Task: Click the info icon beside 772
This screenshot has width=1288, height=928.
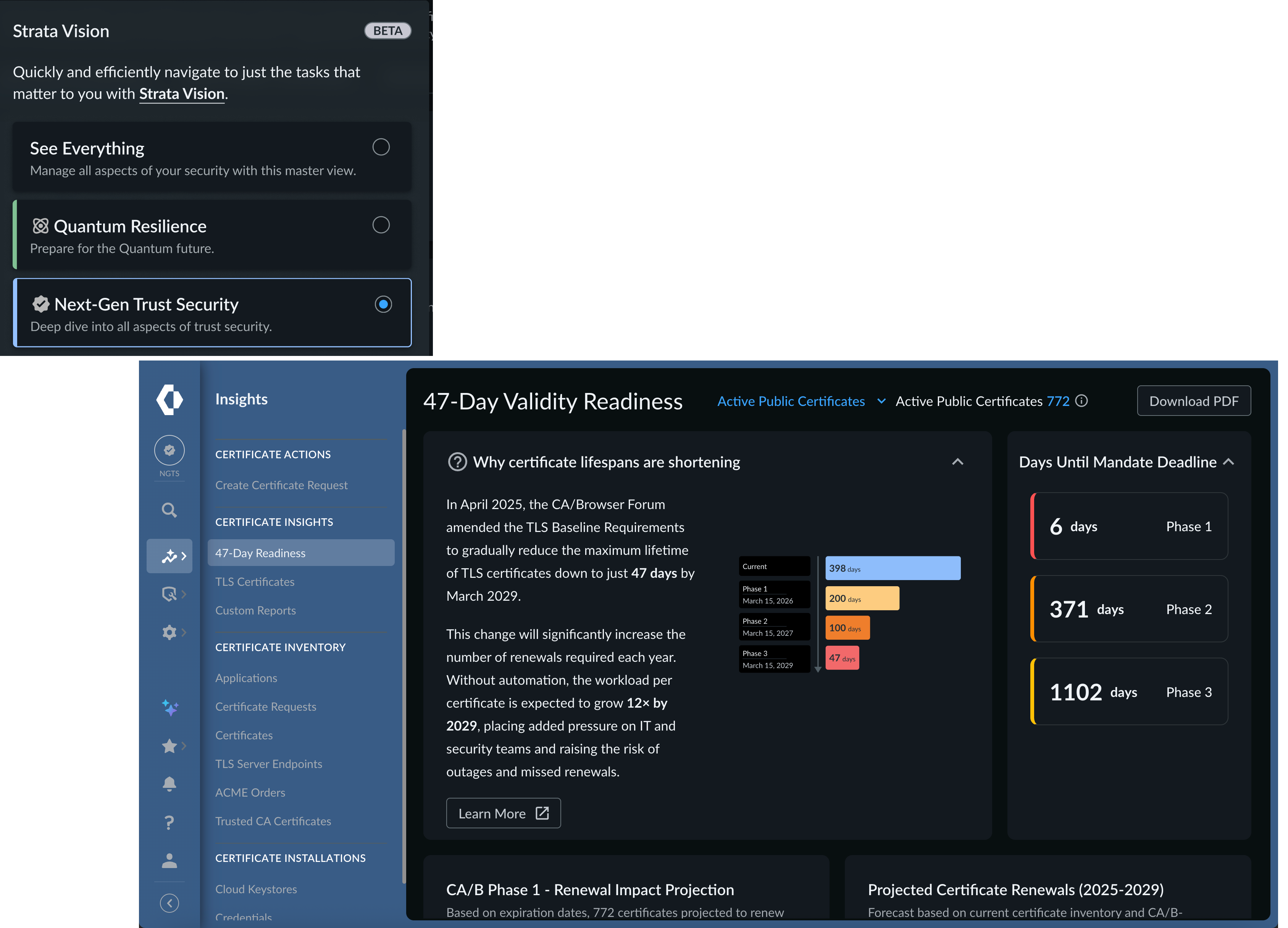Action: click(1082, 401)
